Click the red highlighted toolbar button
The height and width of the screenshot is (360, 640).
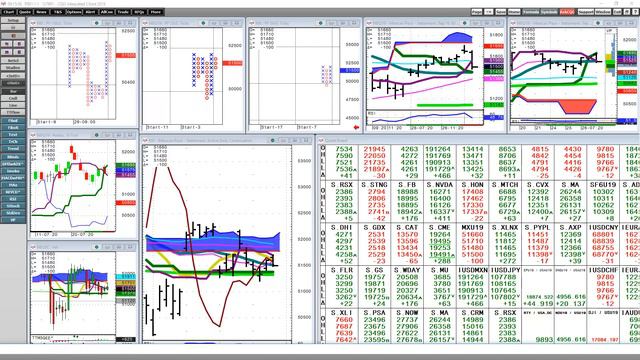tap(567, 12)
